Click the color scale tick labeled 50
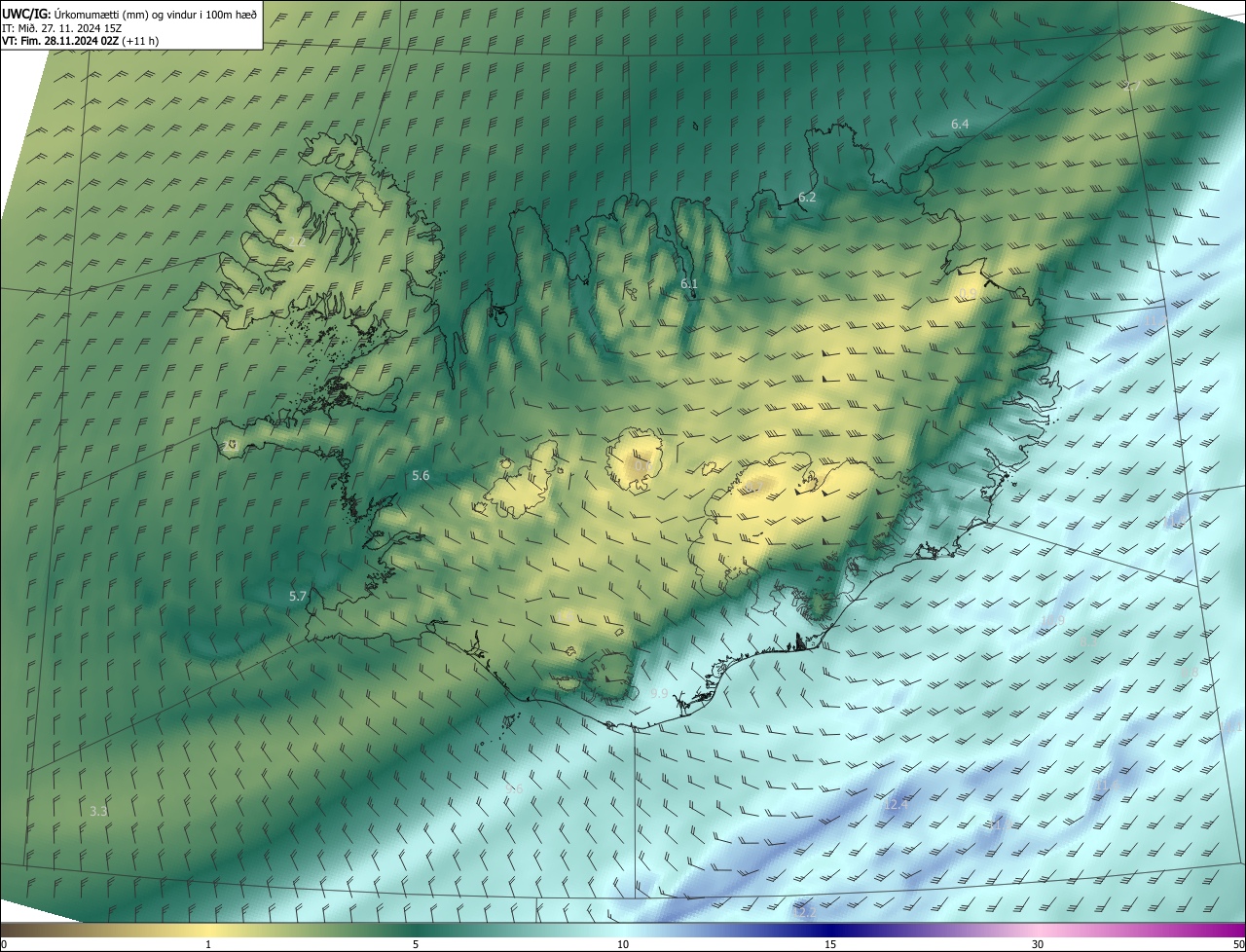This screenshot has height=952, width=1246. (1238, 944)
